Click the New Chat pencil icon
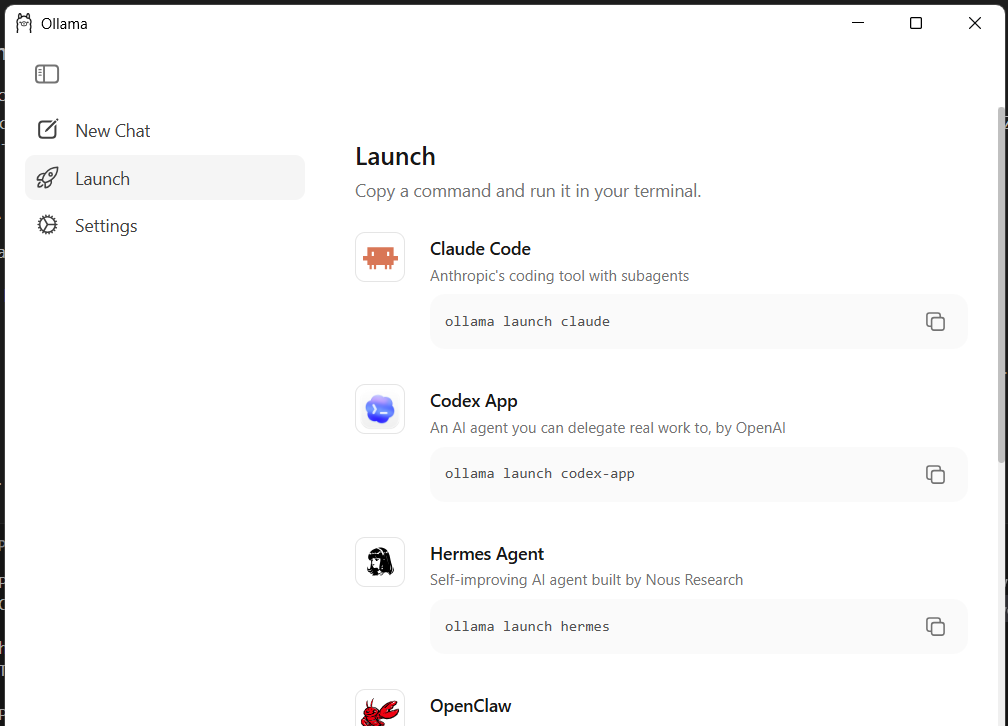The width and height of the screenshot is (1008, 726). [48, 130]
